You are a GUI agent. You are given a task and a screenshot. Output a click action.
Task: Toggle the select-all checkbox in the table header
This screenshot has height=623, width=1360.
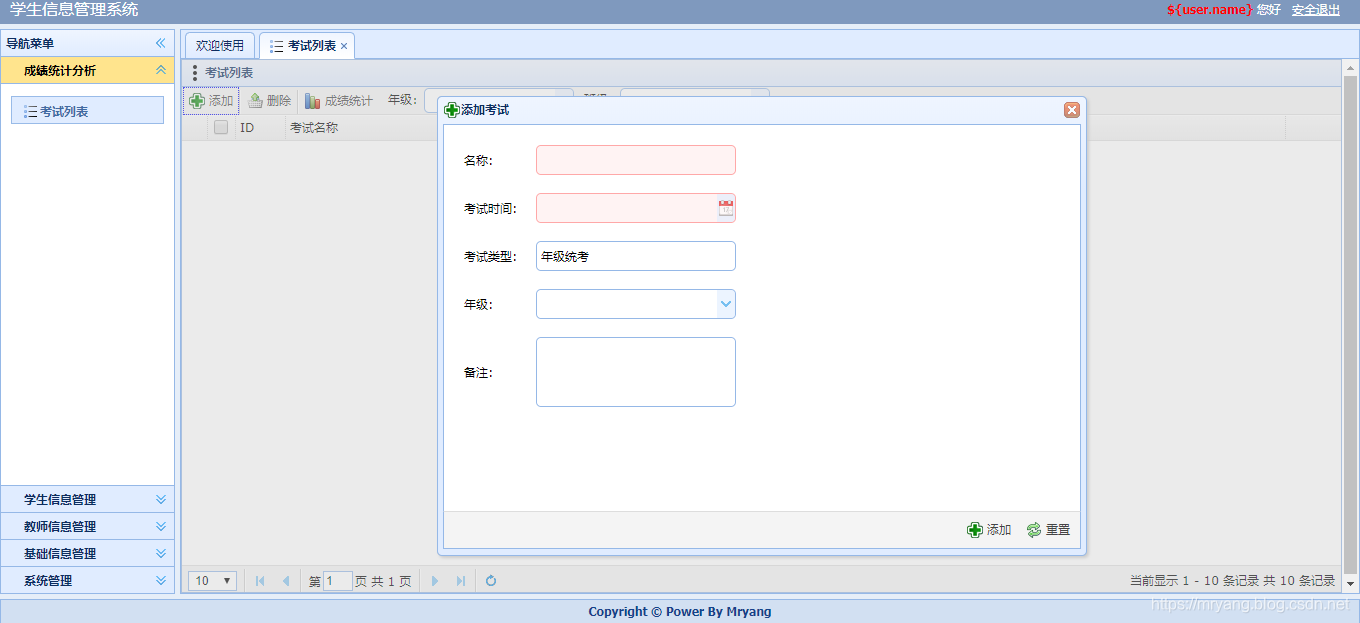coord(220,127)
